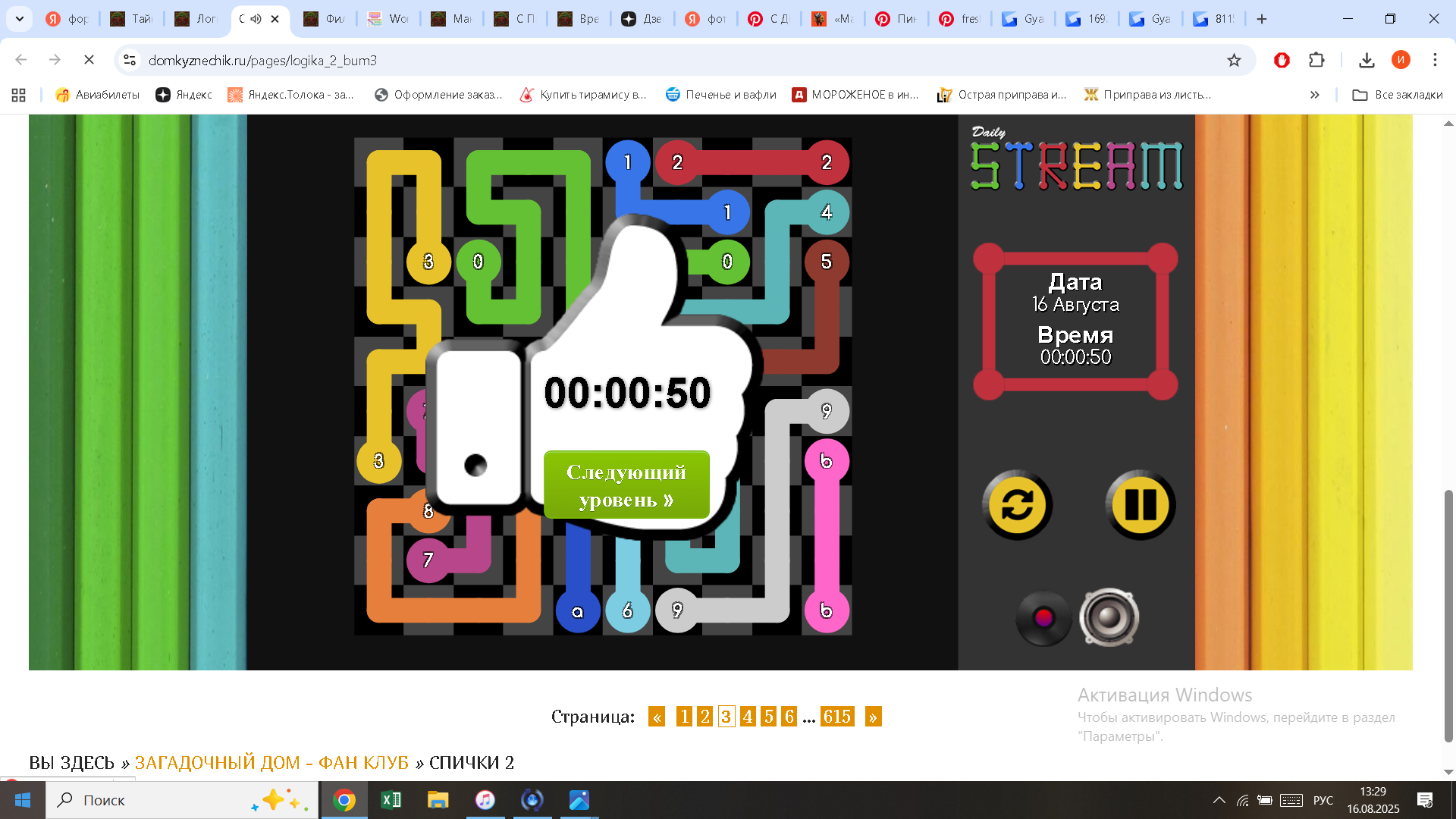Screen dimensions: 1456x819
Task: Open Печенье и вафли bookmark
Action: 720,95
